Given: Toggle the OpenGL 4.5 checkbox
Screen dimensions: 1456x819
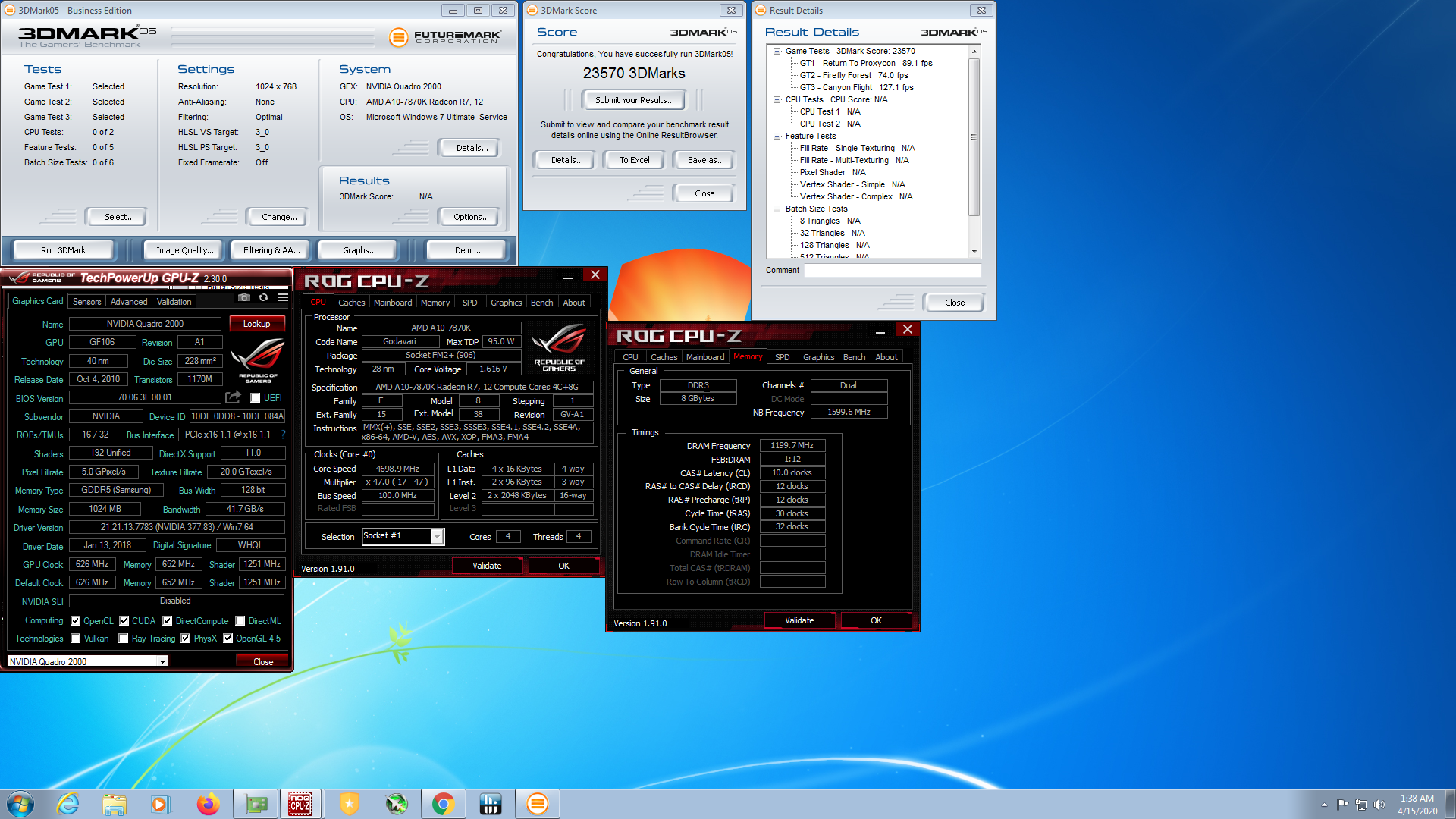Looking at the screenshot, I should click(227, 639).
